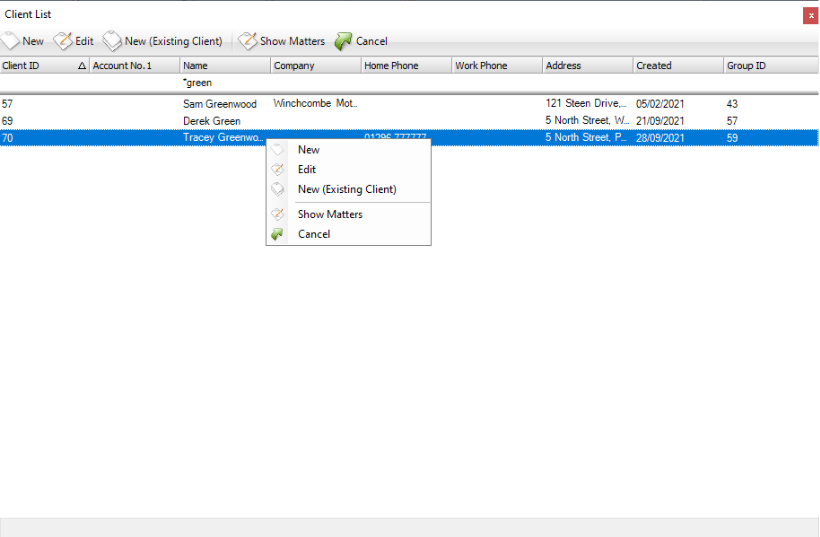Image resolution: width=820 pixels, height=537 pixels.
Task: Choose New from the context menu
Action: pyautogui.click(x=309, y=150)
